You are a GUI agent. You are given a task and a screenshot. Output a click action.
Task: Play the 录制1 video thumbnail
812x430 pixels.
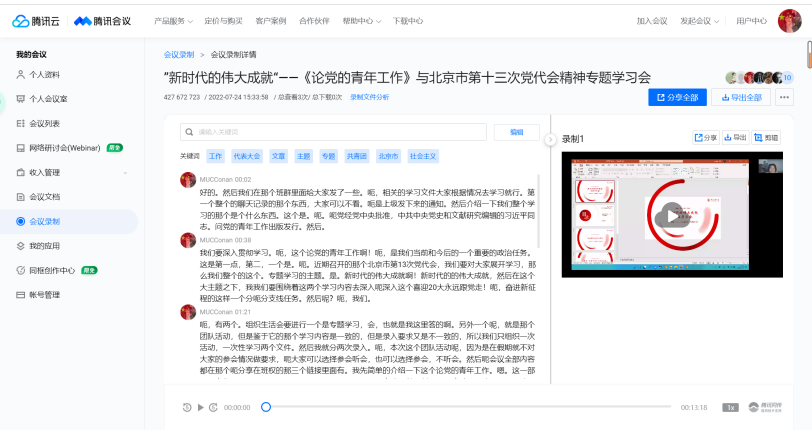[x=667, y=215]
